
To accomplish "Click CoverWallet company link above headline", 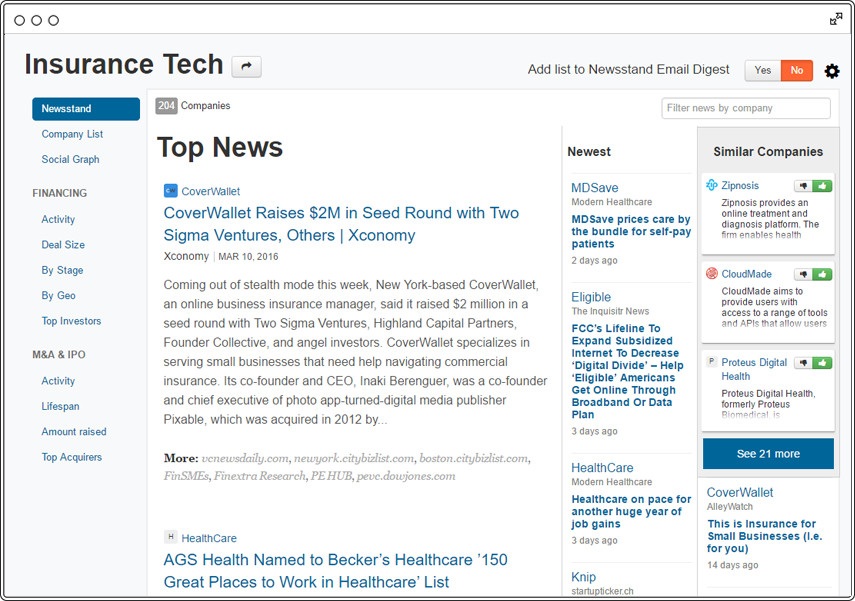I will (210, 191).
